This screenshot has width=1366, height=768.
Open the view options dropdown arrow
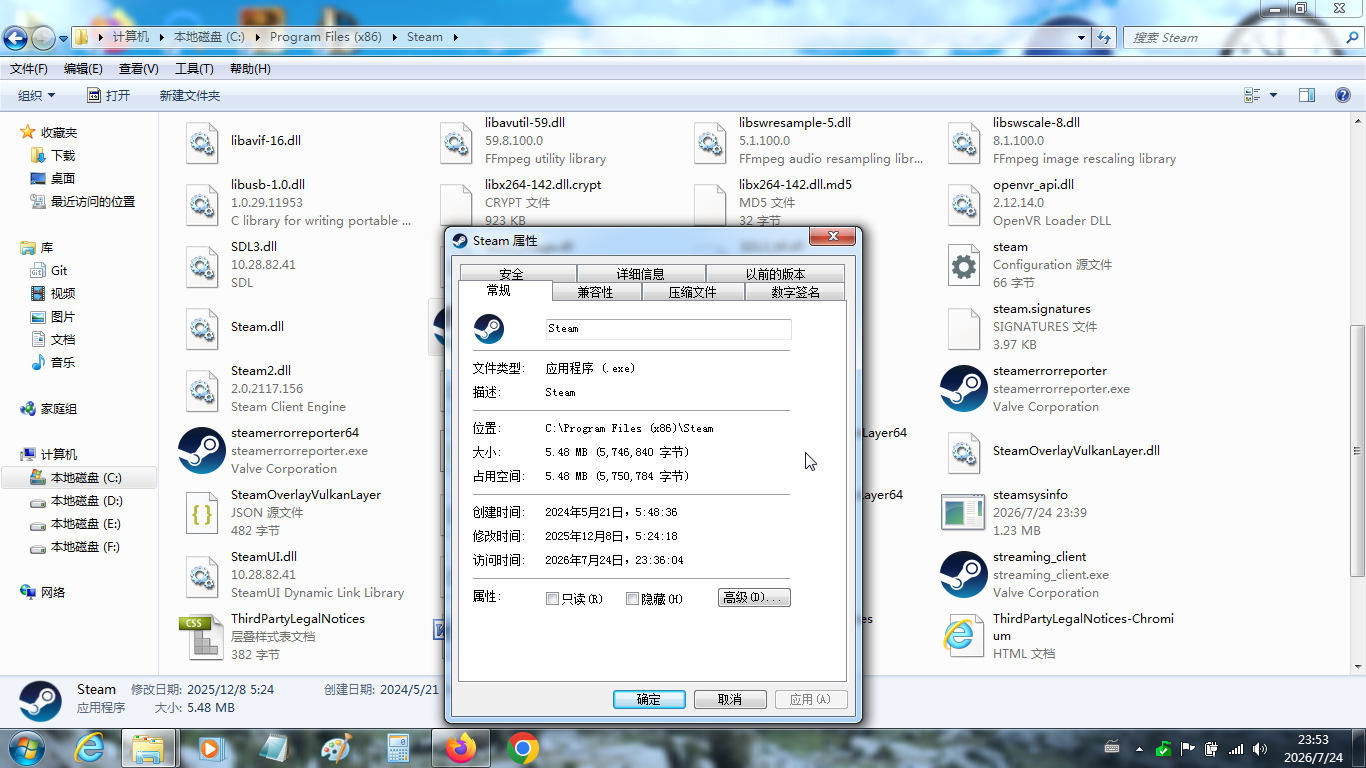[1273, 95]
